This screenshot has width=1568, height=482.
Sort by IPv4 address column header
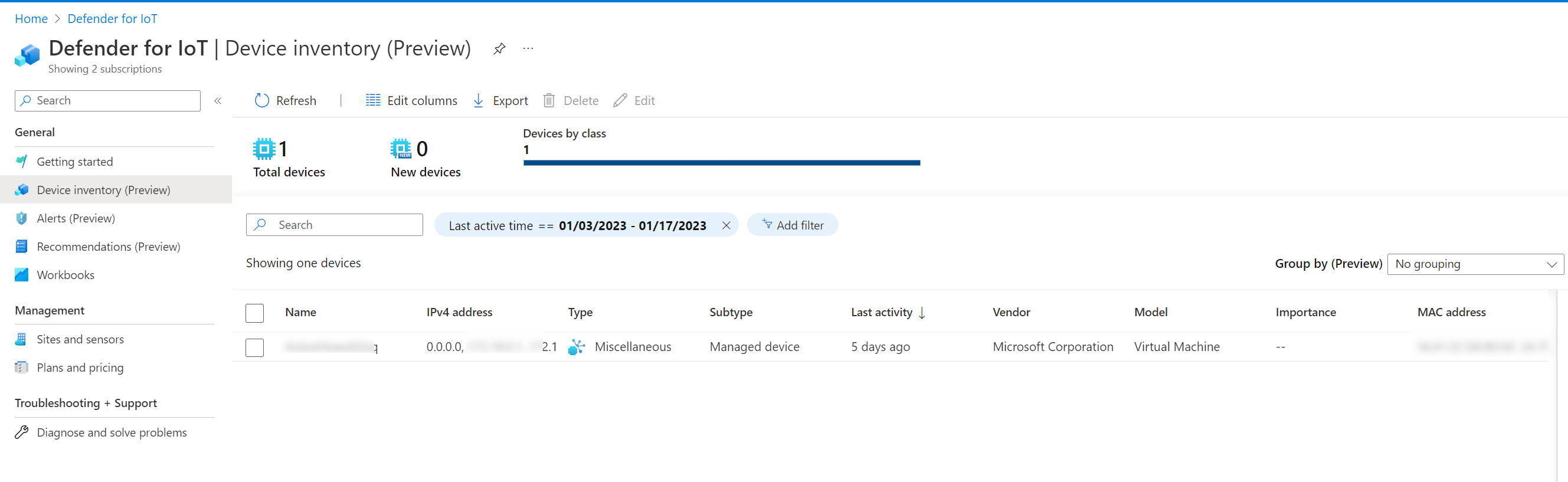pos(459,312)
